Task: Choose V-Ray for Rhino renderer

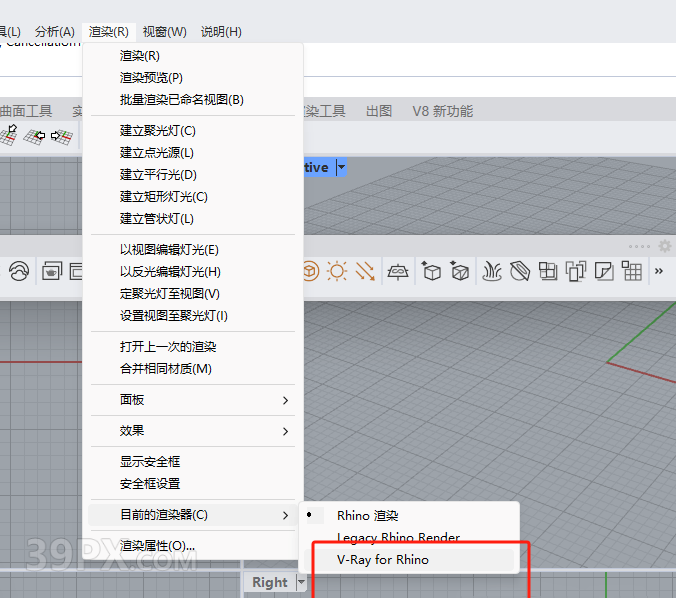Action: [x=382, y=559]
